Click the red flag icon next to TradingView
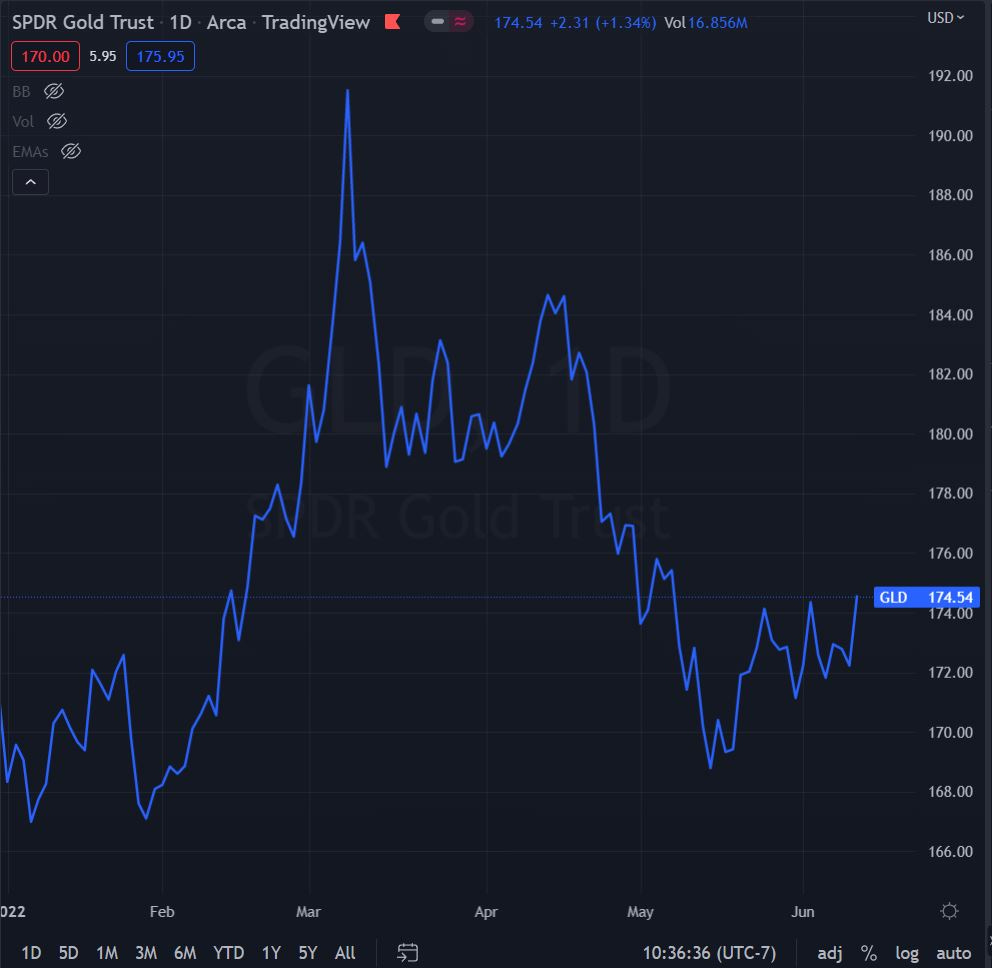This screenshot has width=992, height=968. [x=392, y=22]
